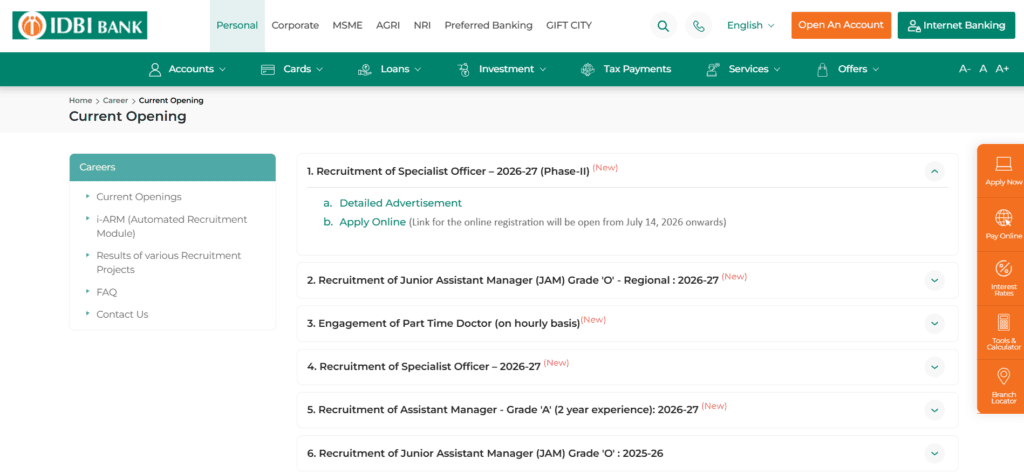Decrease font size with A-

click(965, 69)
